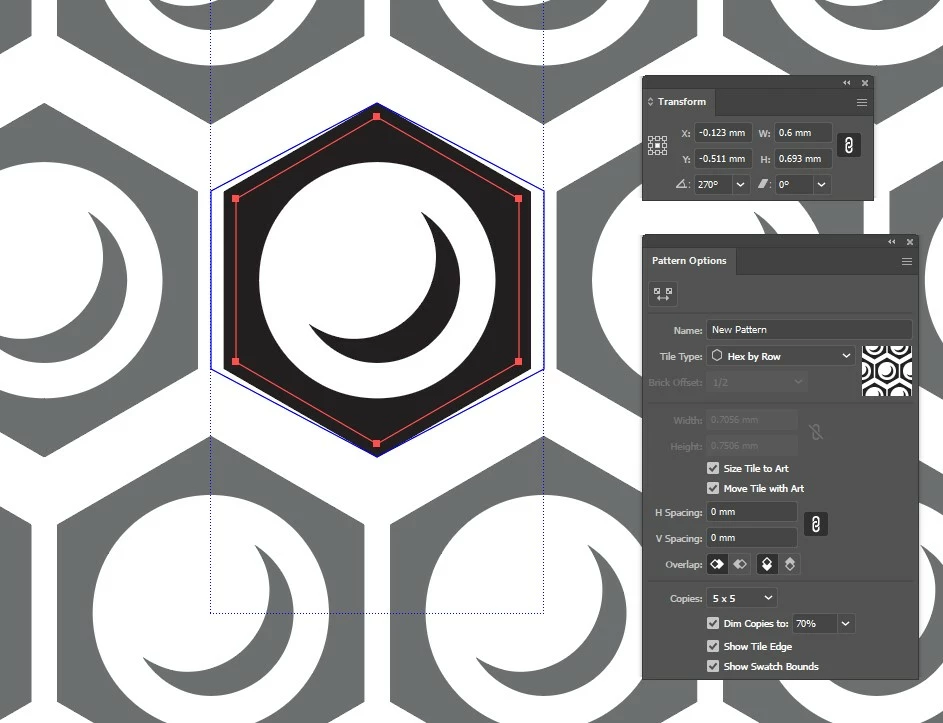Select Top in Front overlap option
The height and width of the screenshot is (723, 943).
point(767,564)
